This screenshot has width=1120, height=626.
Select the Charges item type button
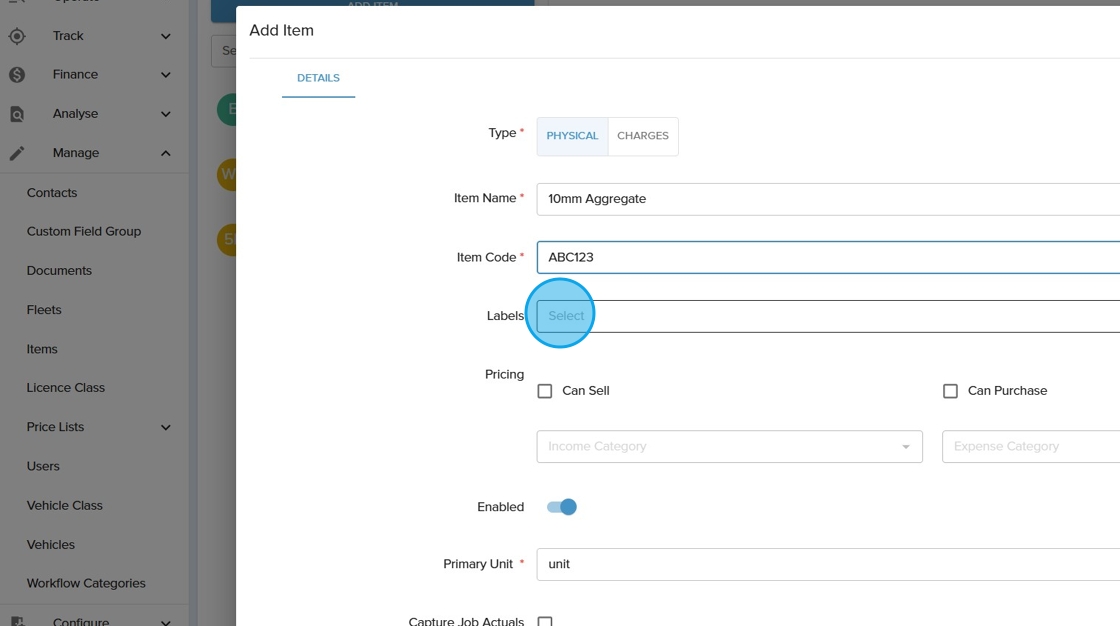(x=642, y=136)
